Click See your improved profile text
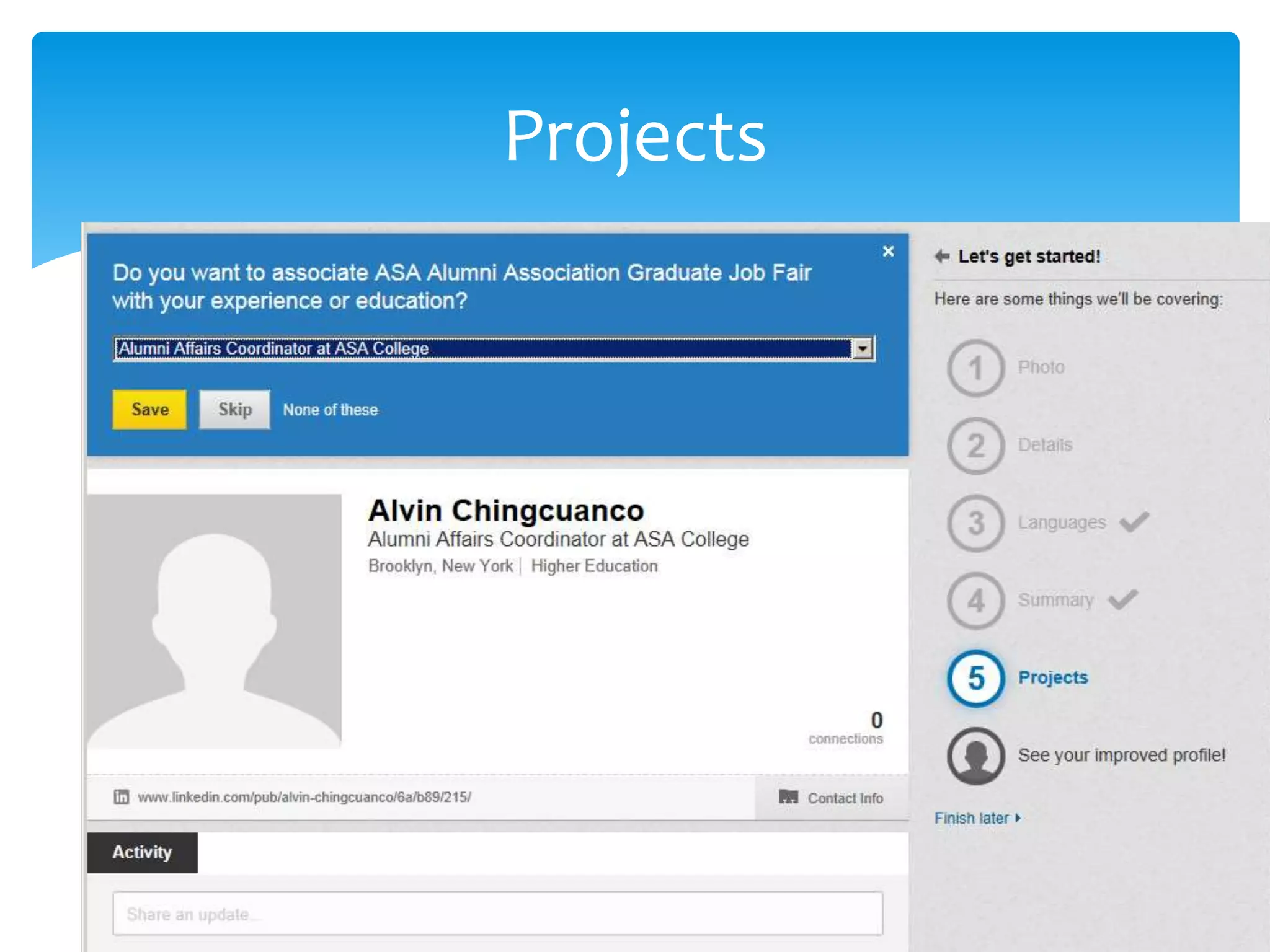Image resolution: width=1270 pixels, height=952 pixels. tap(1122, 755)
